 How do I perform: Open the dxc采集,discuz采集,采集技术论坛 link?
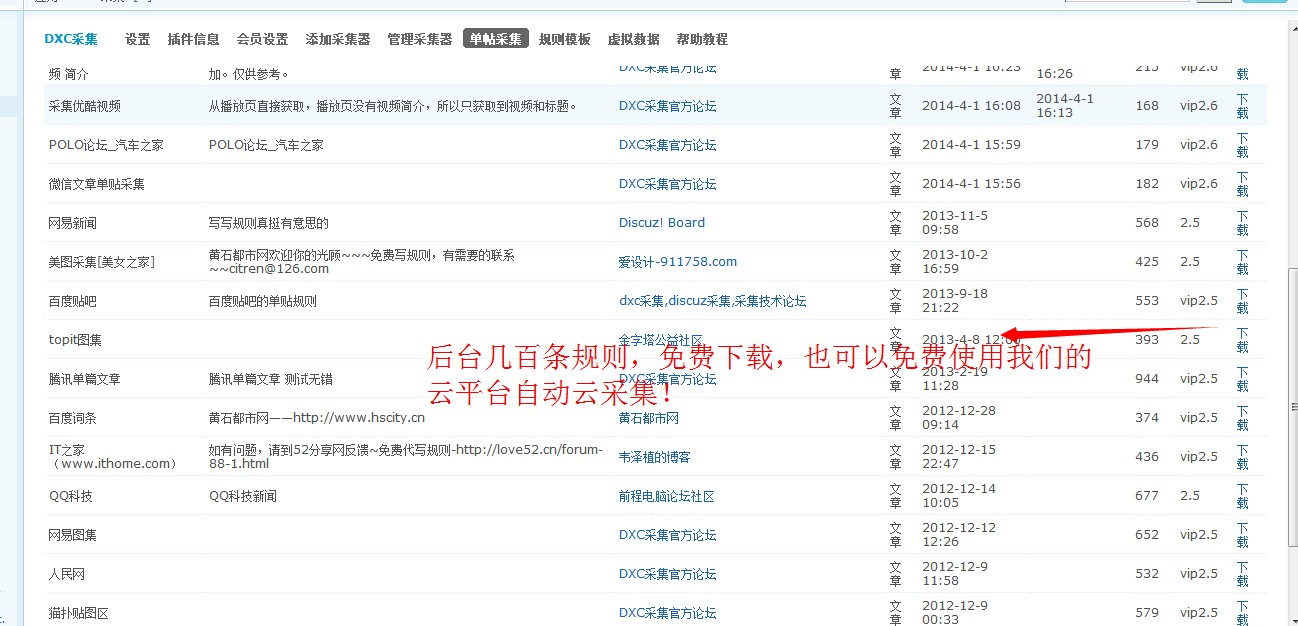pos(712,301)
